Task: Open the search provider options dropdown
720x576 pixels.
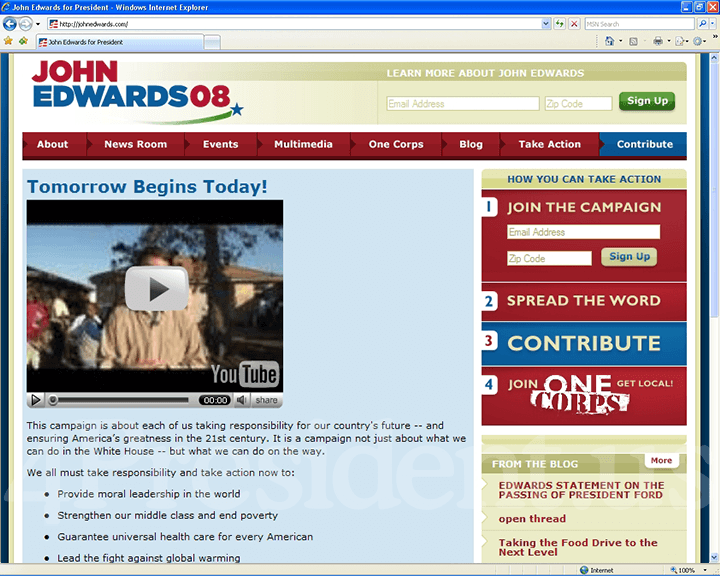Action: pyautogui.click(x=713, y=24)
